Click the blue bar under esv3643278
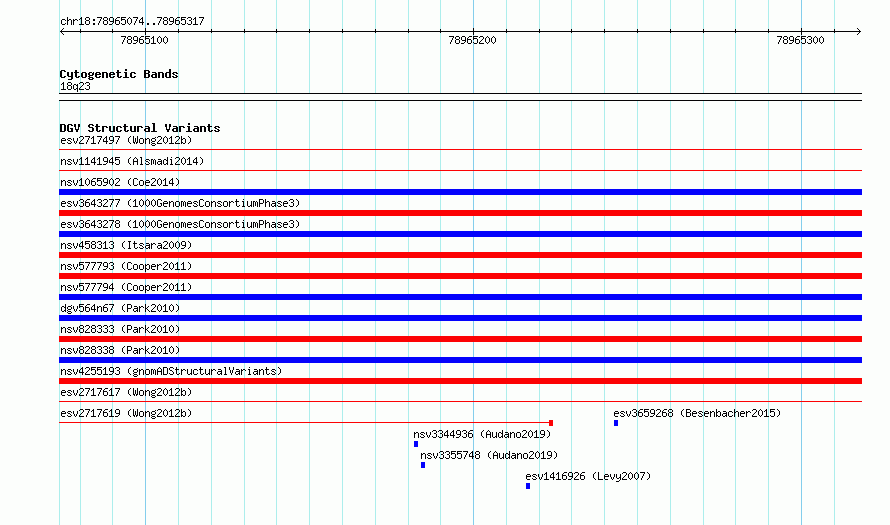This screenshot has width=890, height=525. coord(460,234)
